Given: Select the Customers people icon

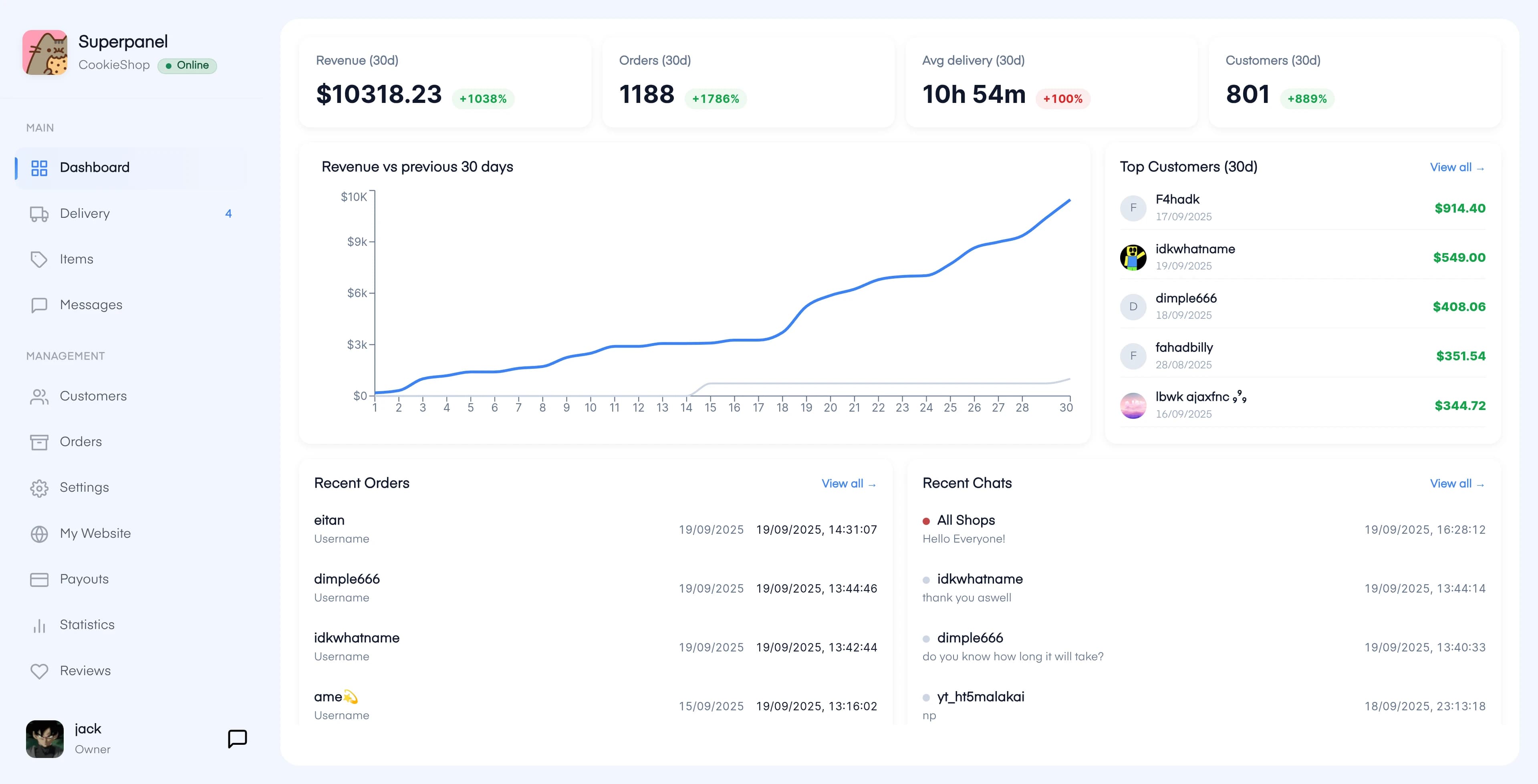Looking at the screenshot, I should point(39,396).
